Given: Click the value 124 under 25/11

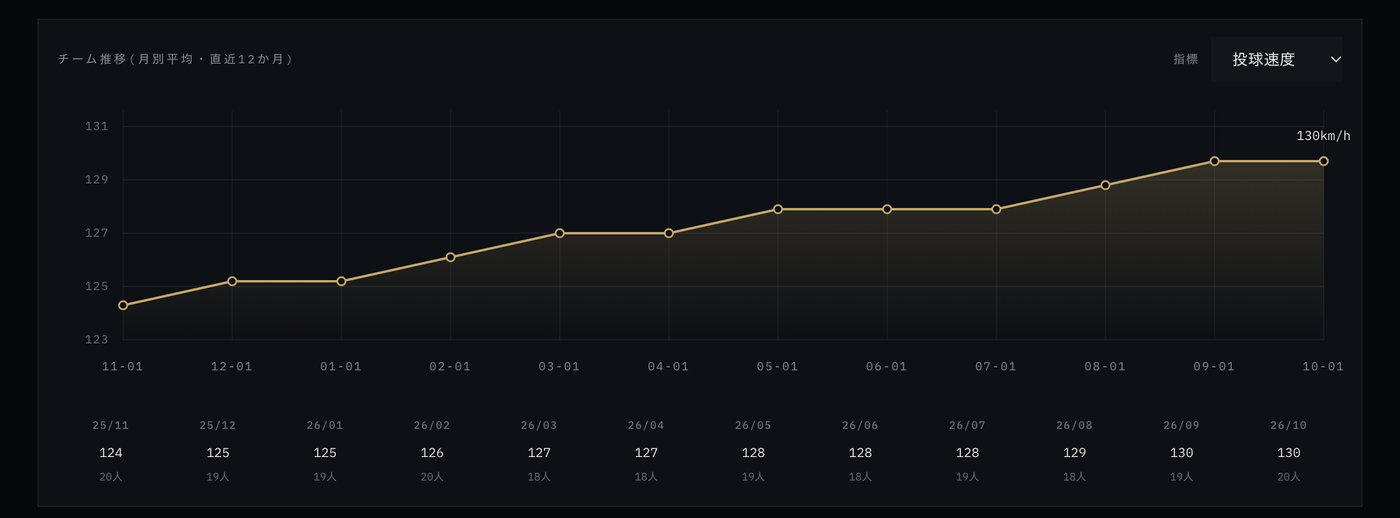Looking at the screenshot, I should (x=111, y=453).
